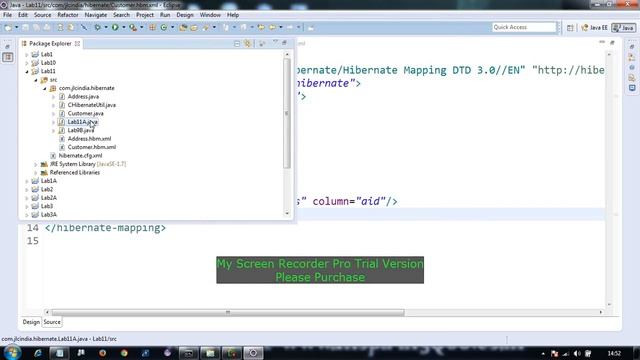Open the Window menu
640x360 pixels.
pos(210,15)
